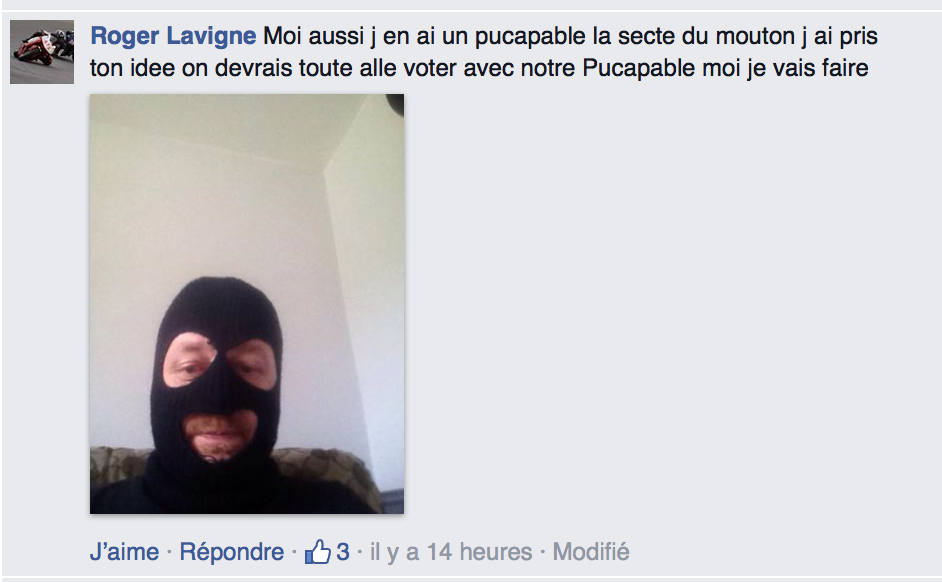This screenshot has width=942, height=582.
Task: Reply to the comment using Répondre
Action: coord(231,551)
